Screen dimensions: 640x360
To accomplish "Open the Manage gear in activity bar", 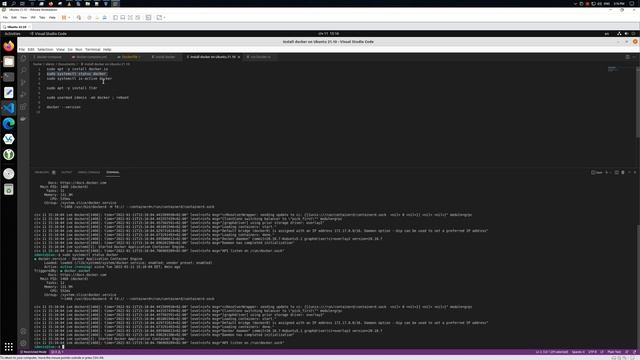I will [x=23, y=343].
